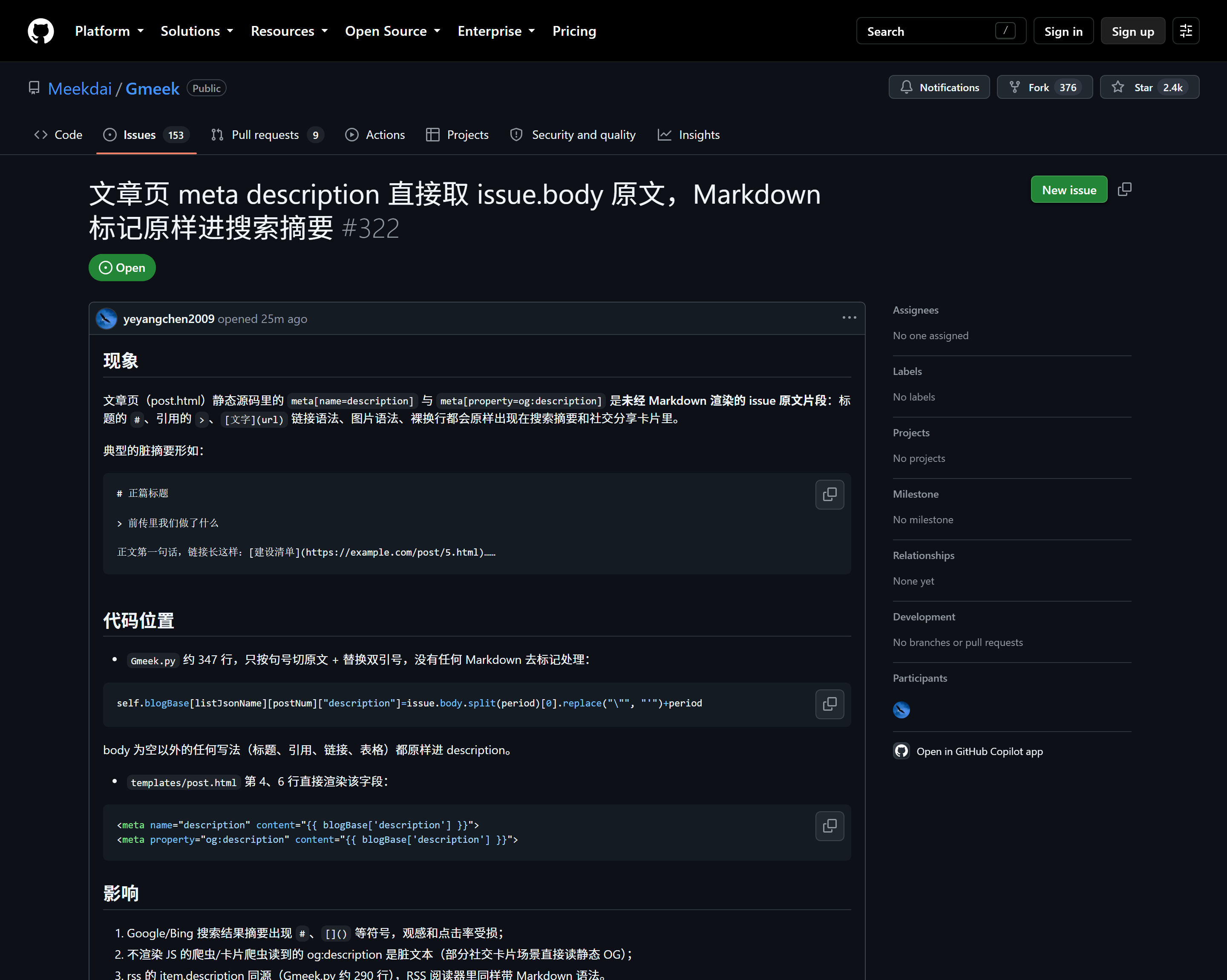Click the 现象 heading
The height and width of the screenshot is (980, 1227).
click(x=121, y=360)
